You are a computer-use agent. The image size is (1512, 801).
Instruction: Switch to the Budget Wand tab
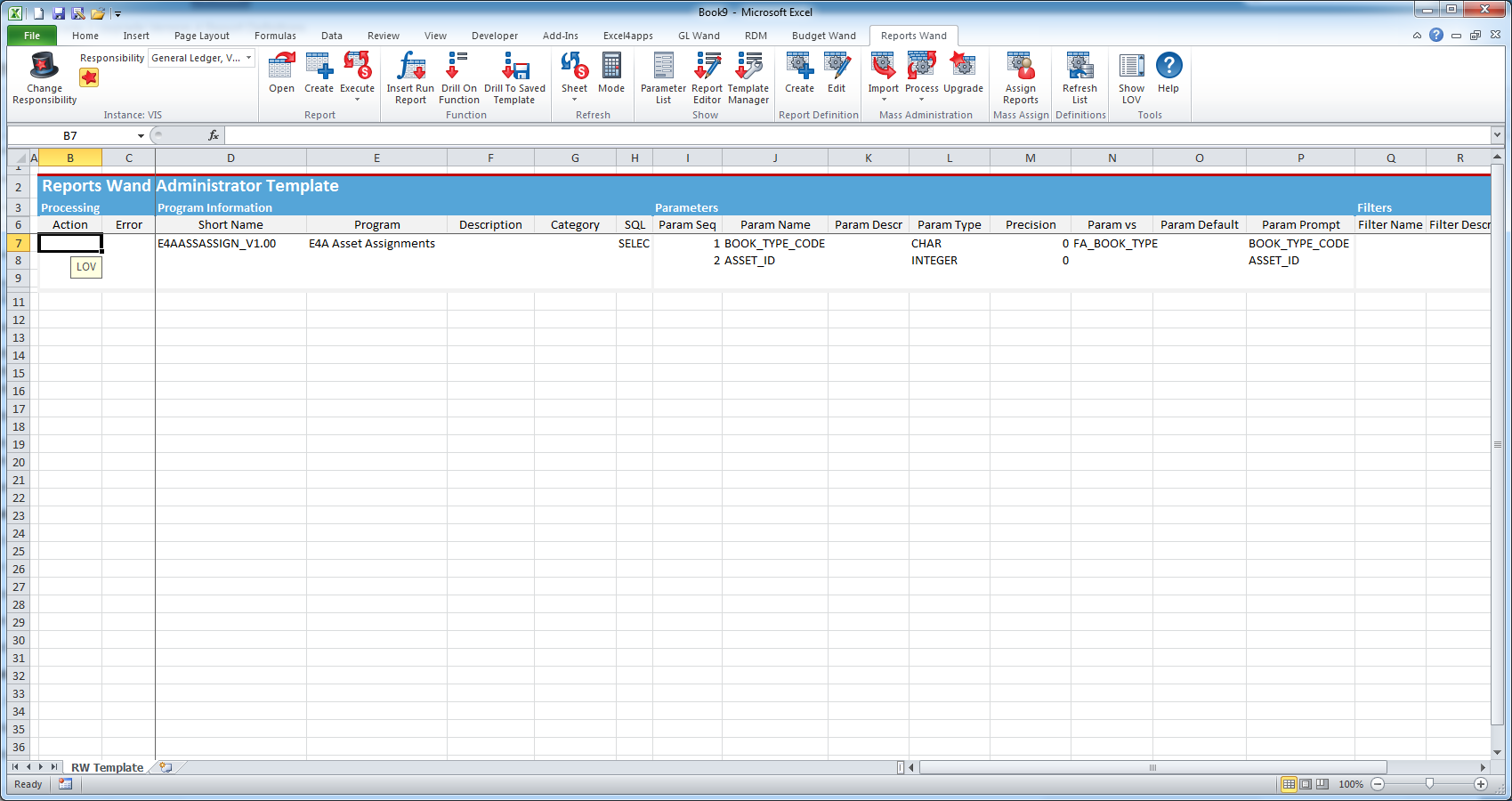[823, 36]
